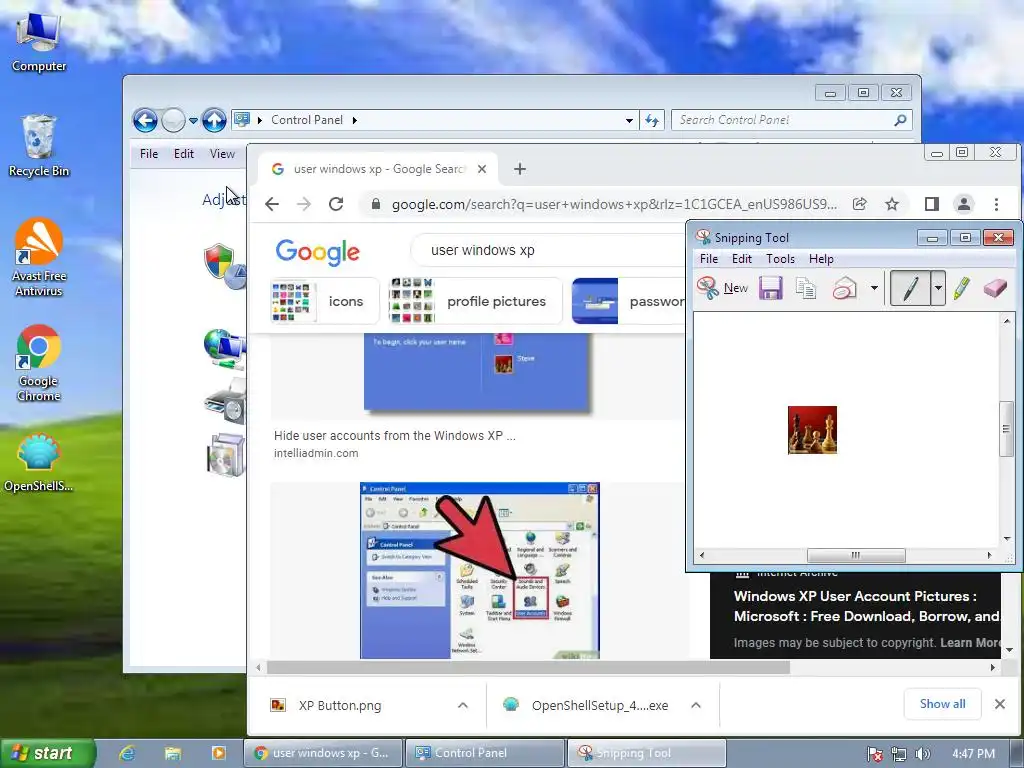Open the Chrome profile avatar icon
The height and width of the screenshot is (768, 1024).
[x=963, y=204]
